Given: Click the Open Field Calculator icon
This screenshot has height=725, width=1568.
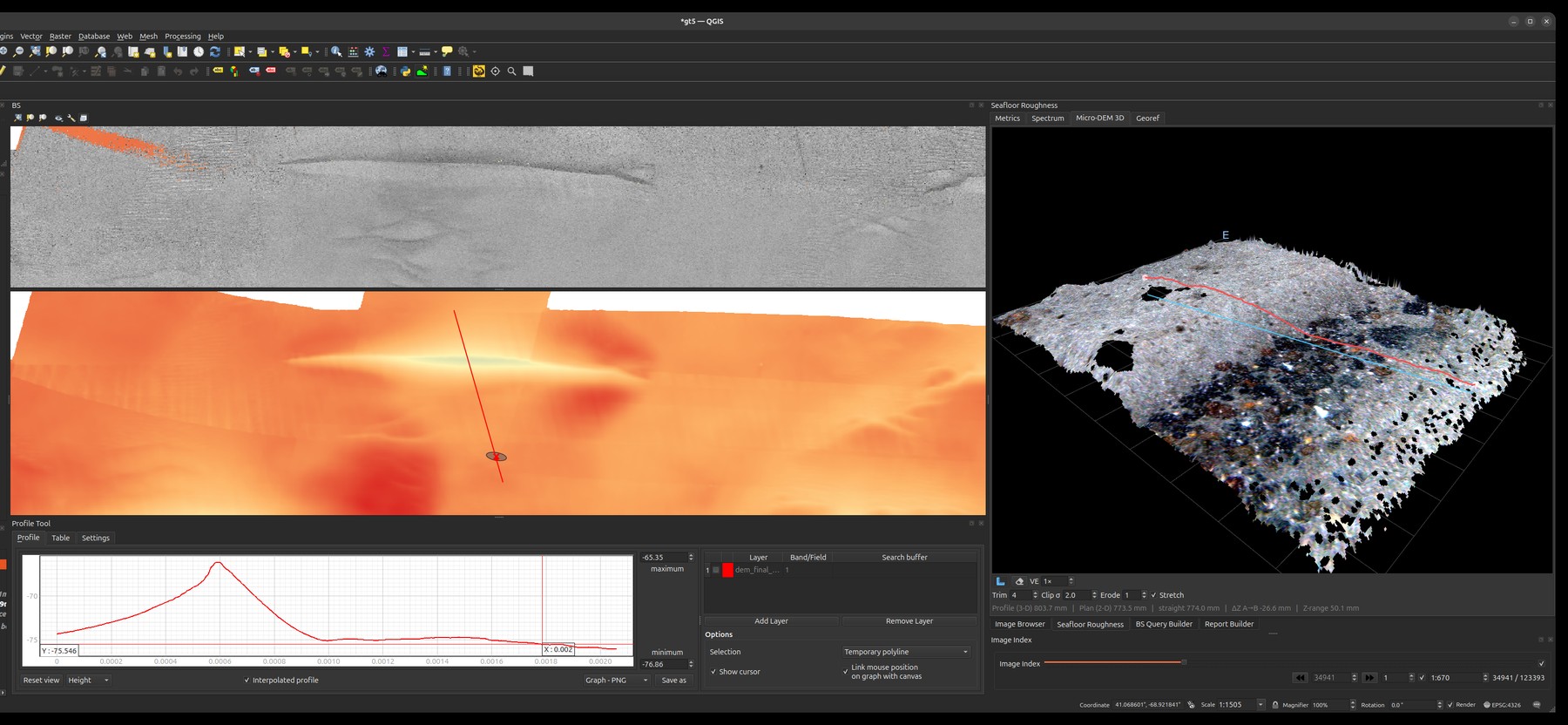Looking at the screenshot, I should pos(354,51).
